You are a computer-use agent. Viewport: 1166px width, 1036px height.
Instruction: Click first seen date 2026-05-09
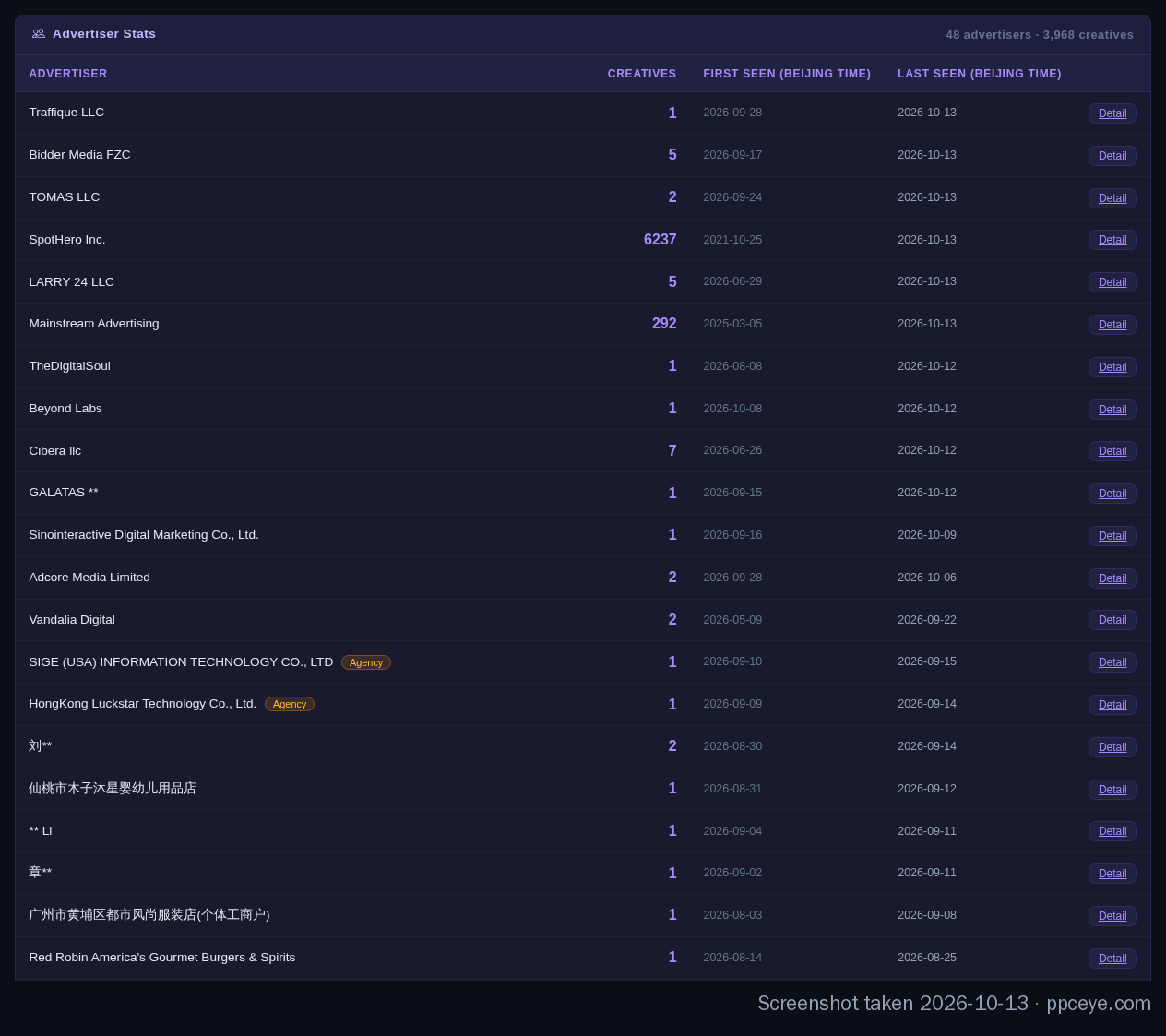(732, 620)
